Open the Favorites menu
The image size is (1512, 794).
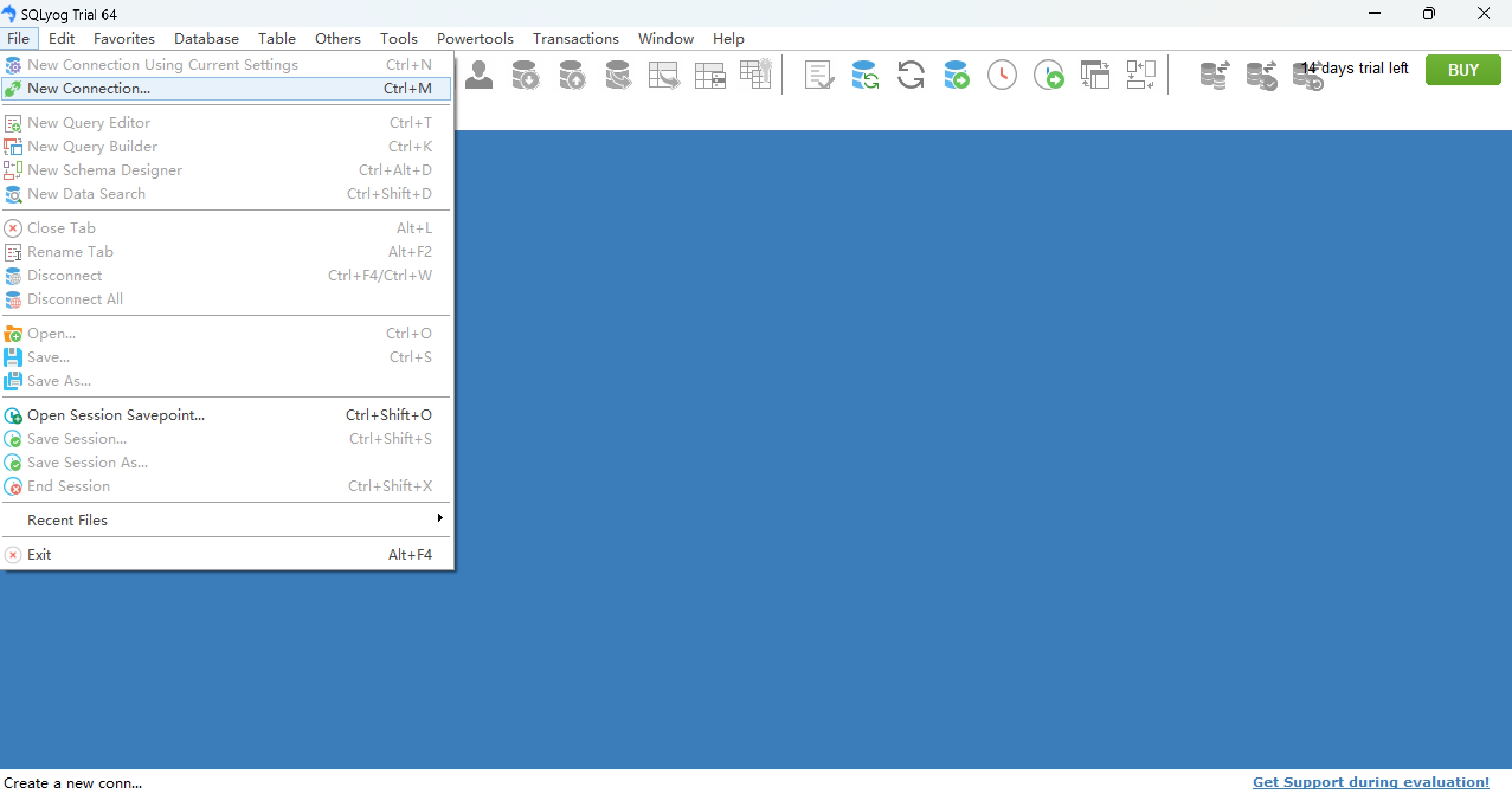[x=124, y=39]
